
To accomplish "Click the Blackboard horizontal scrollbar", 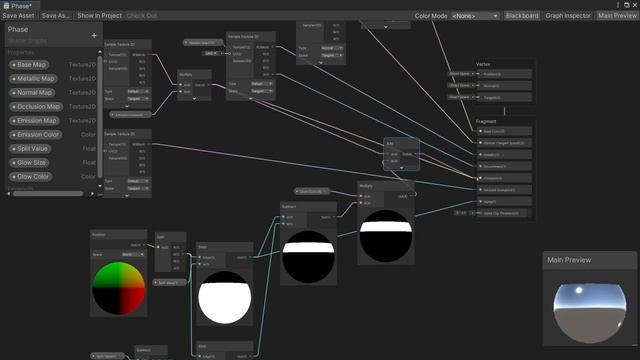I will [48, 194].
